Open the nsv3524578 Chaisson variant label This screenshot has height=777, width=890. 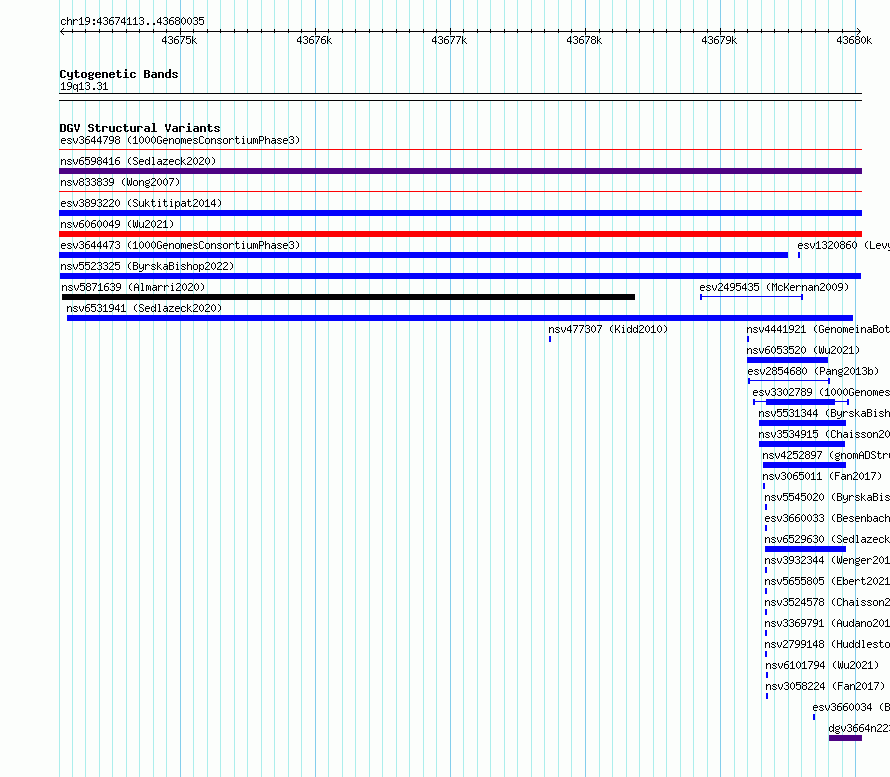(x=827, y=602)
